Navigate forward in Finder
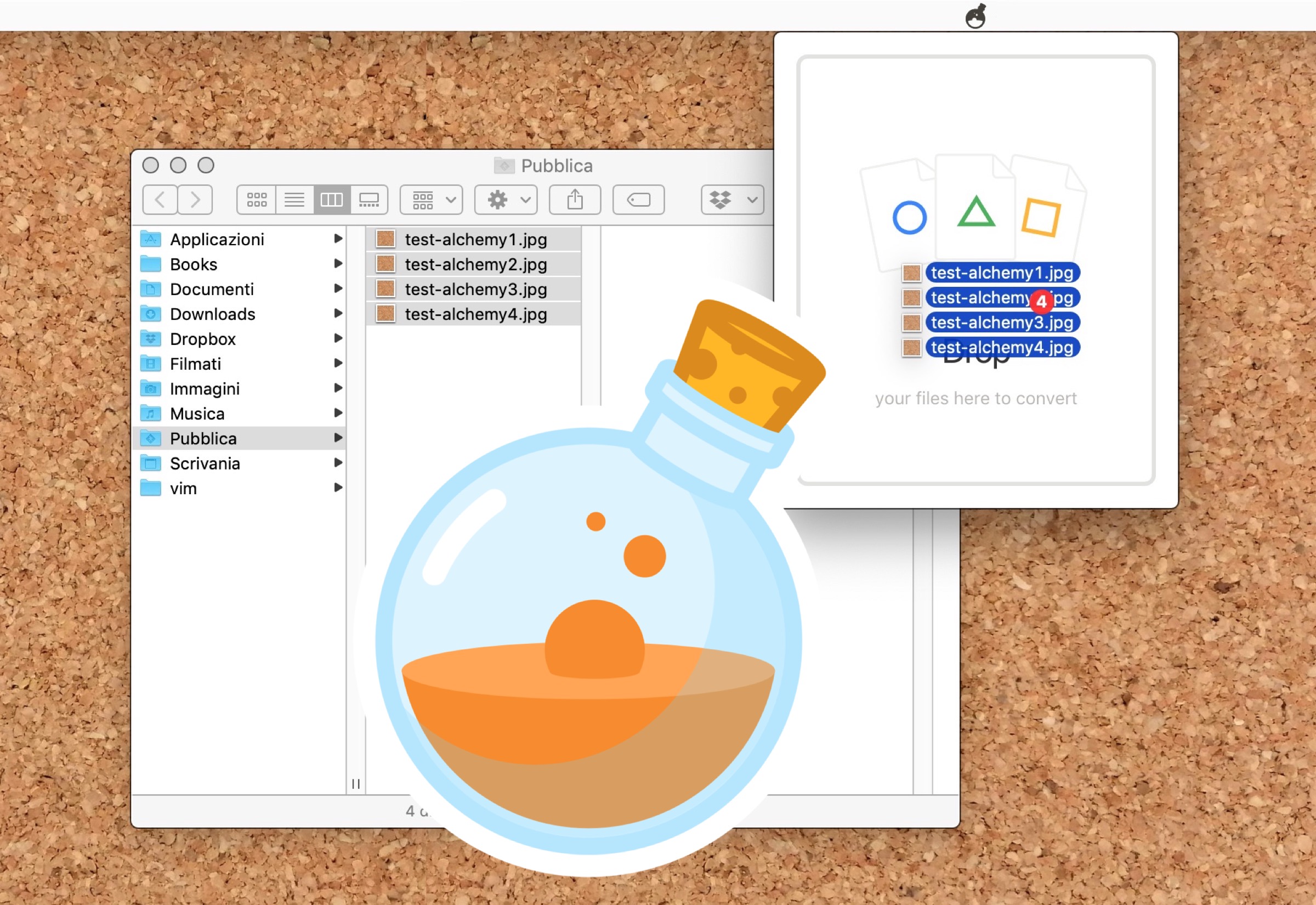 pos(195,200)
